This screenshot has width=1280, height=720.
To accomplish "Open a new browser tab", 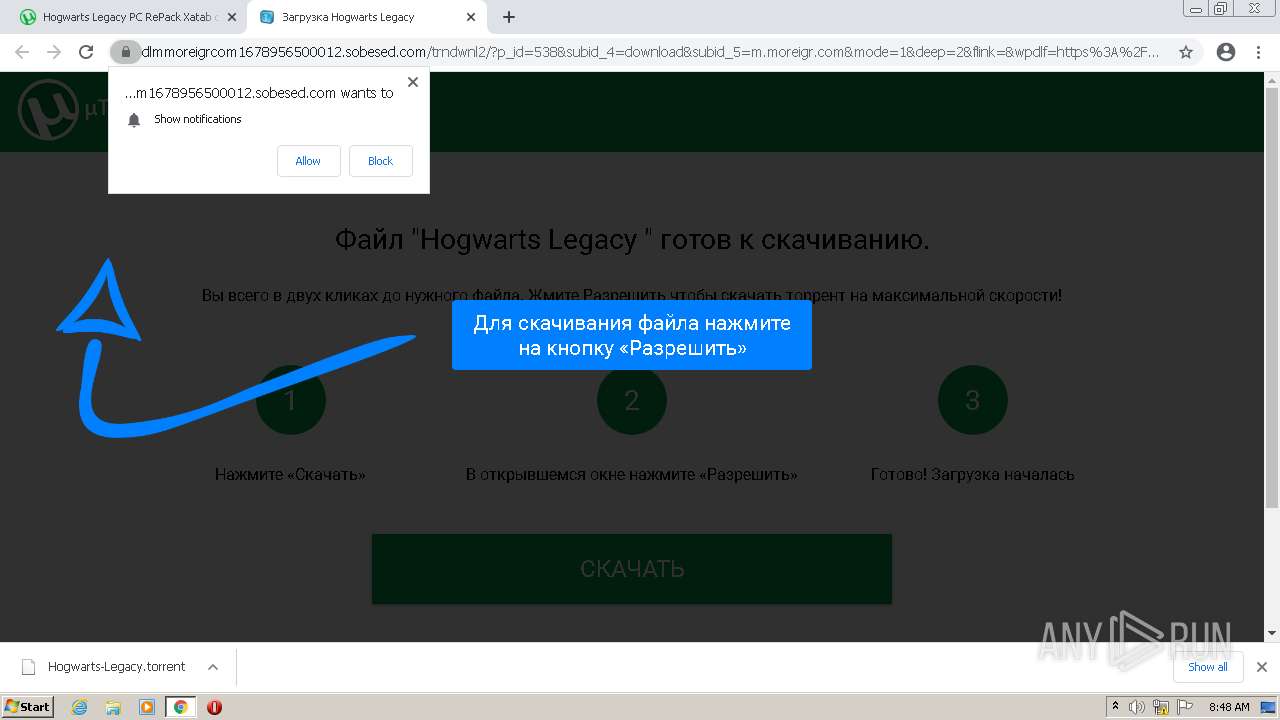I will (x=509, y=17).
